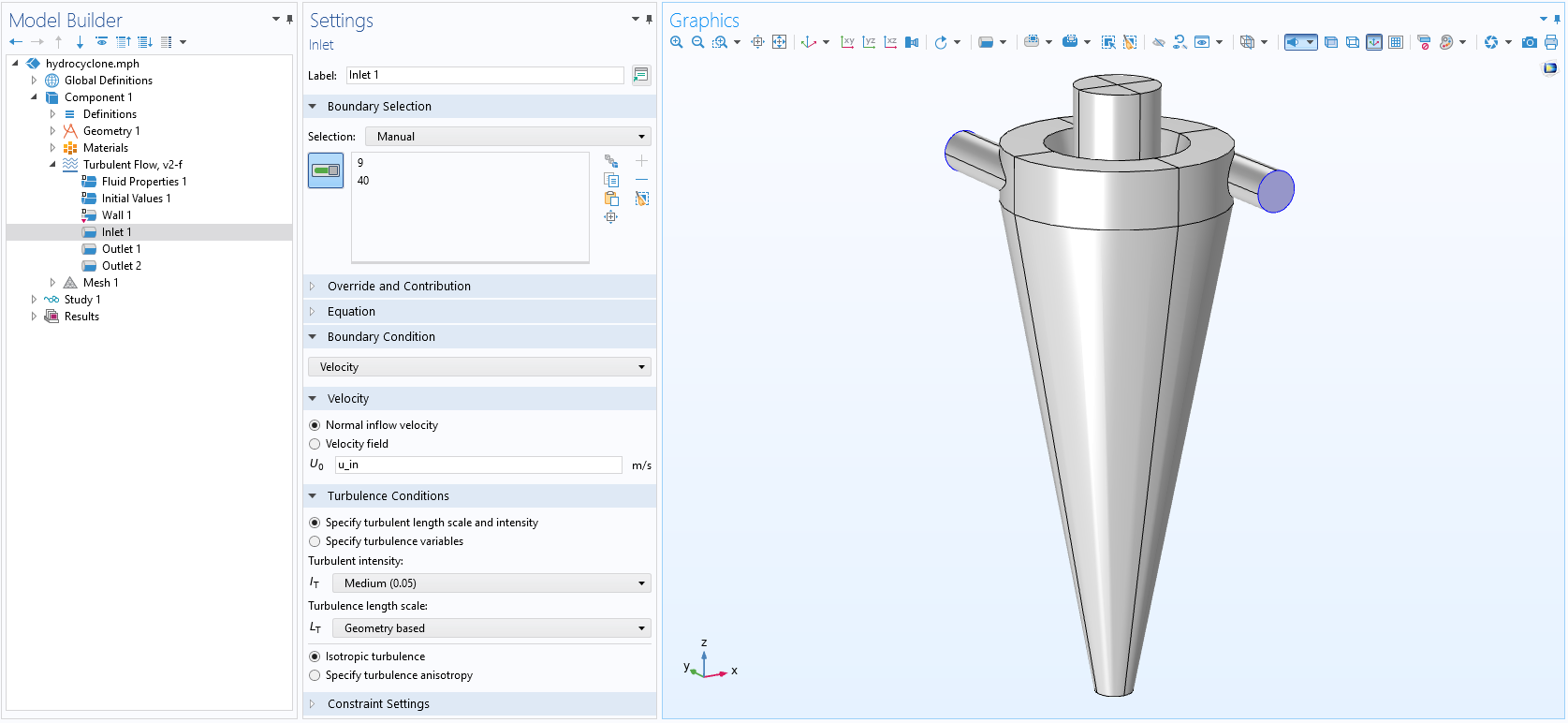Click the Go to Source icon beside Label
Viewport: 1568px width, 723px height.
pyautogui.click(x=641, y=75)
